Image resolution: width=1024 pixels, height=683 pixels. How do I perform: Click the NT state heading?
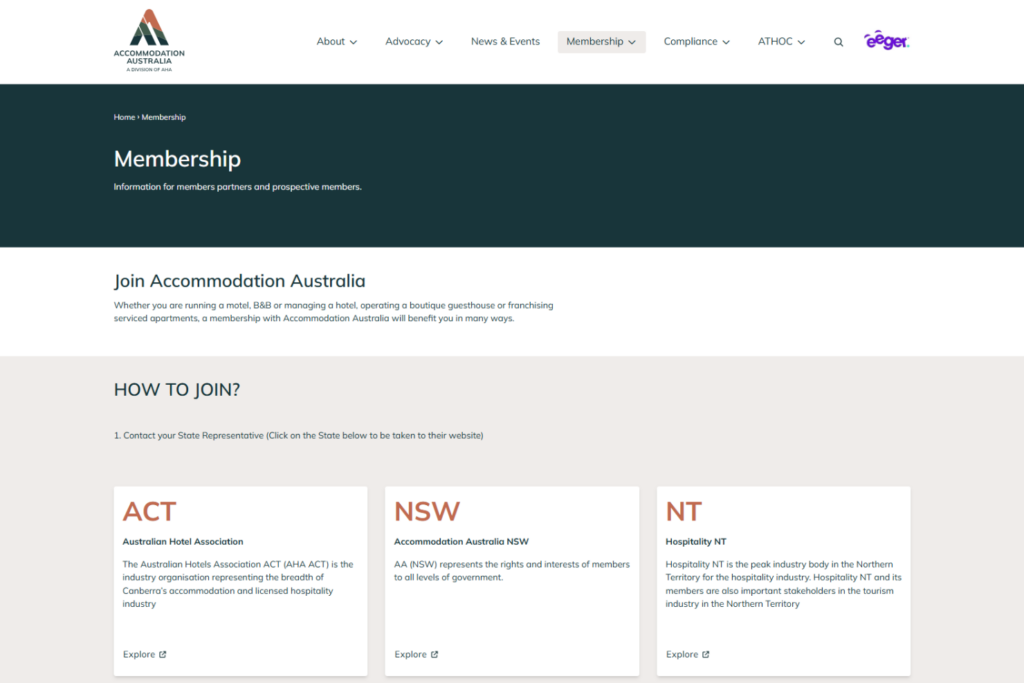(684, 511)
